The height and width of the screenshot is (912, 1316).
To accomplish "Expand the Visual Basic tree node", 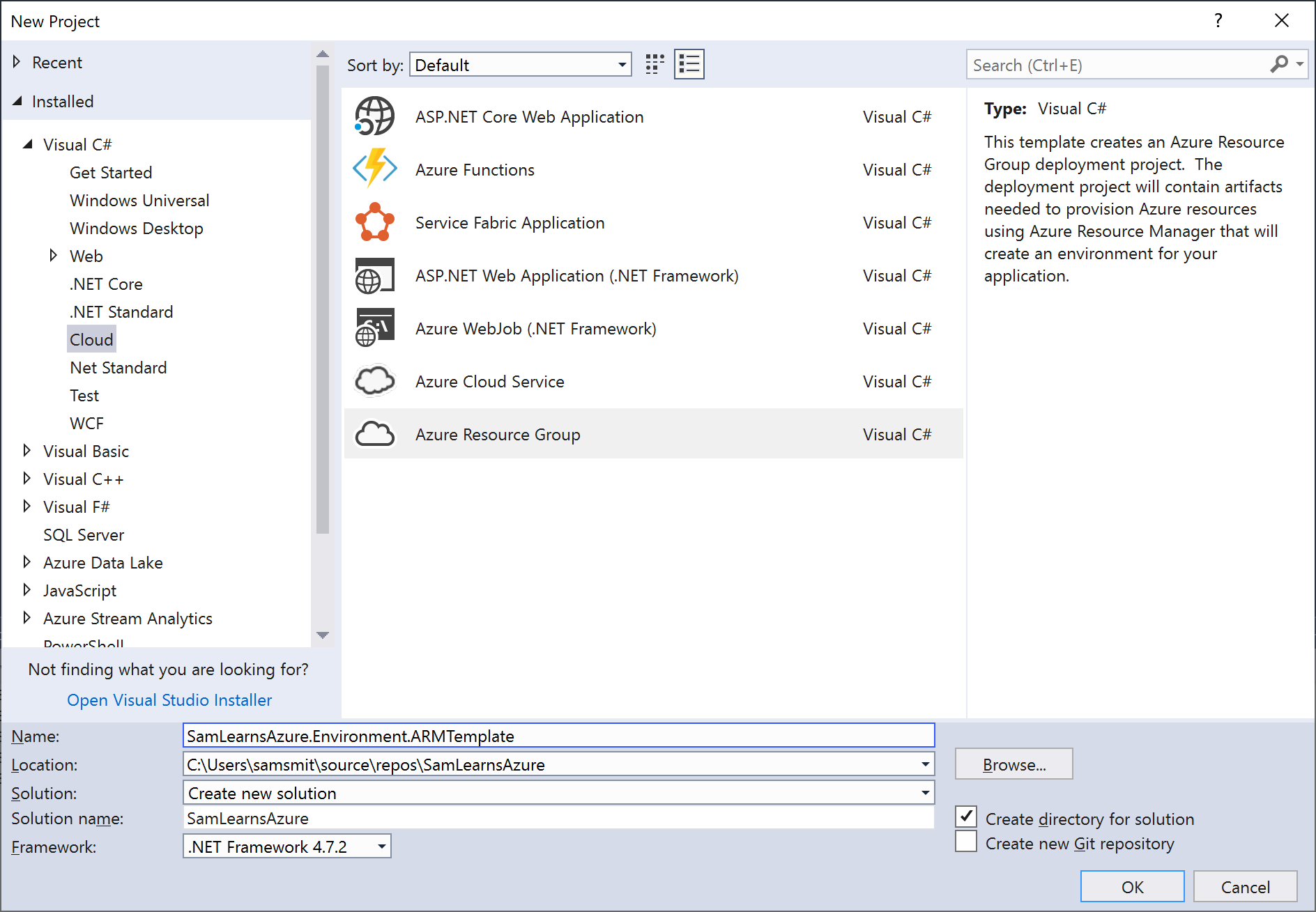I will click(26, 451).
